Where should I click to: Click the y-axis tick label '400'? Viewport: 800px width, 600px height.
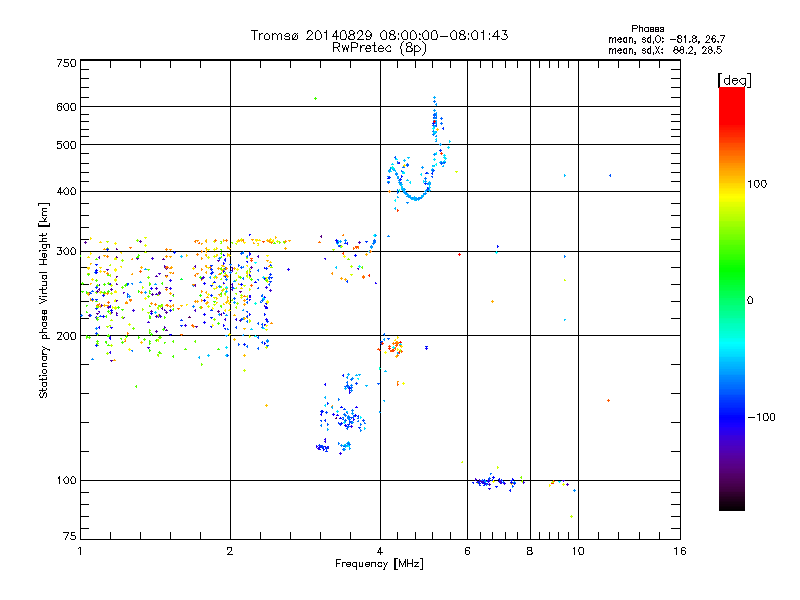[66, 192]
